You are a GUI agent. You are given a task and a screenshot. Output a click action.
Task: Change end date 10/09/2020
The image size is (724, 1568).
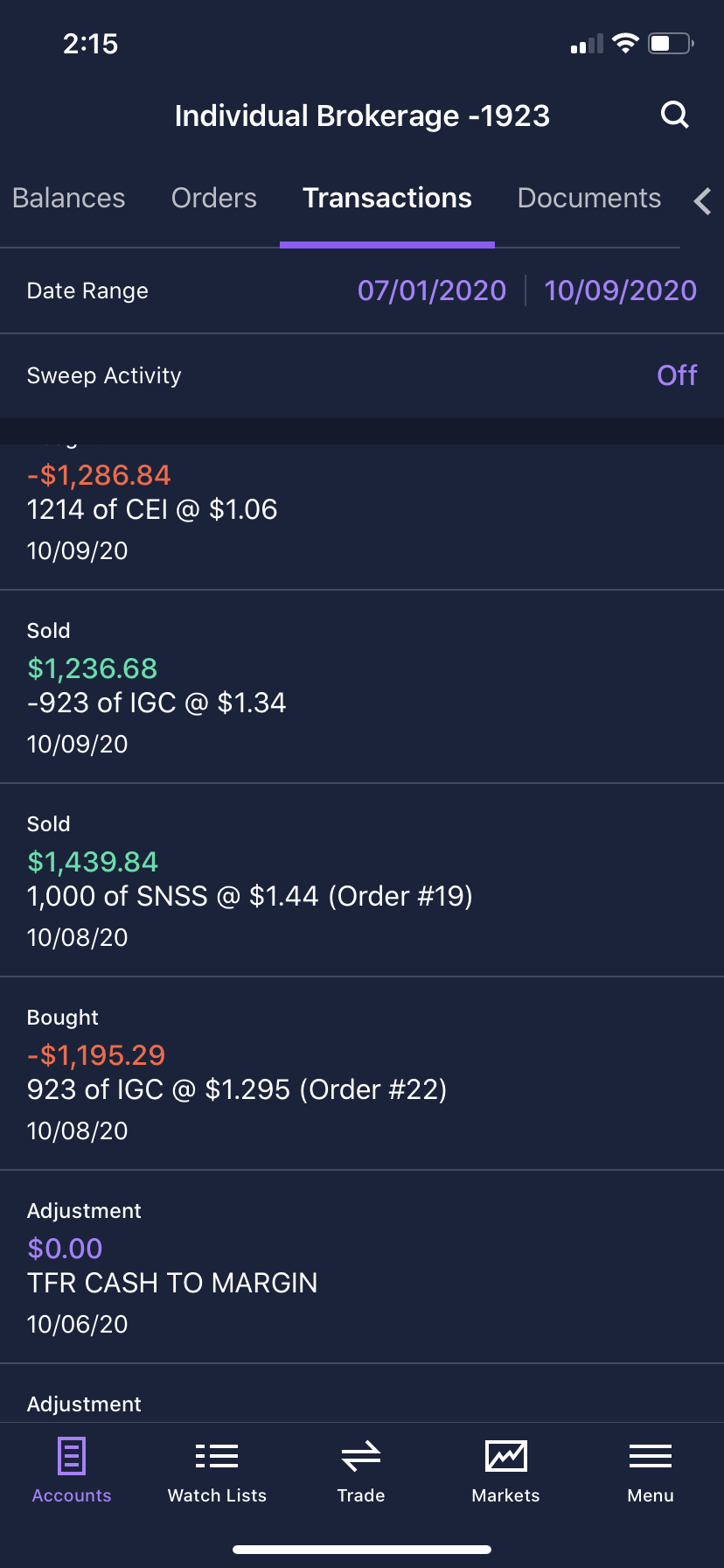click(x=620, y=290)
